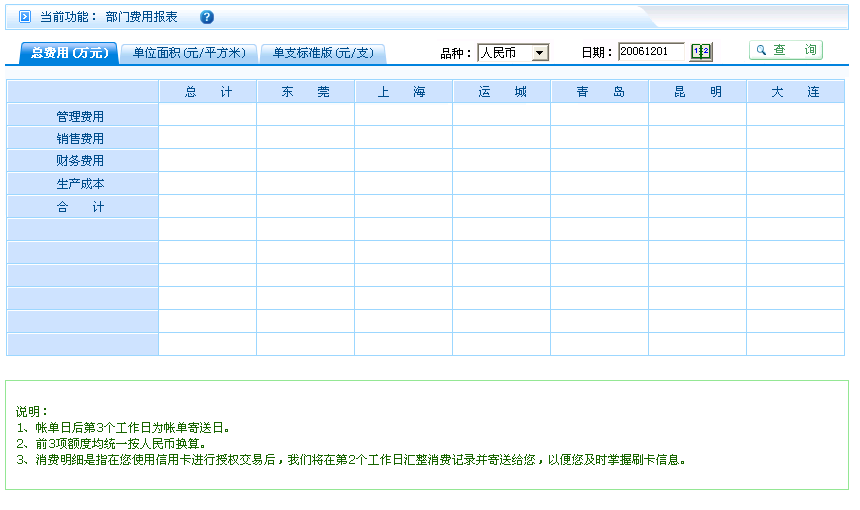860x510 pixels.
Task: Switch to the 总费用(万元) tab
Action: pos(69,53)
